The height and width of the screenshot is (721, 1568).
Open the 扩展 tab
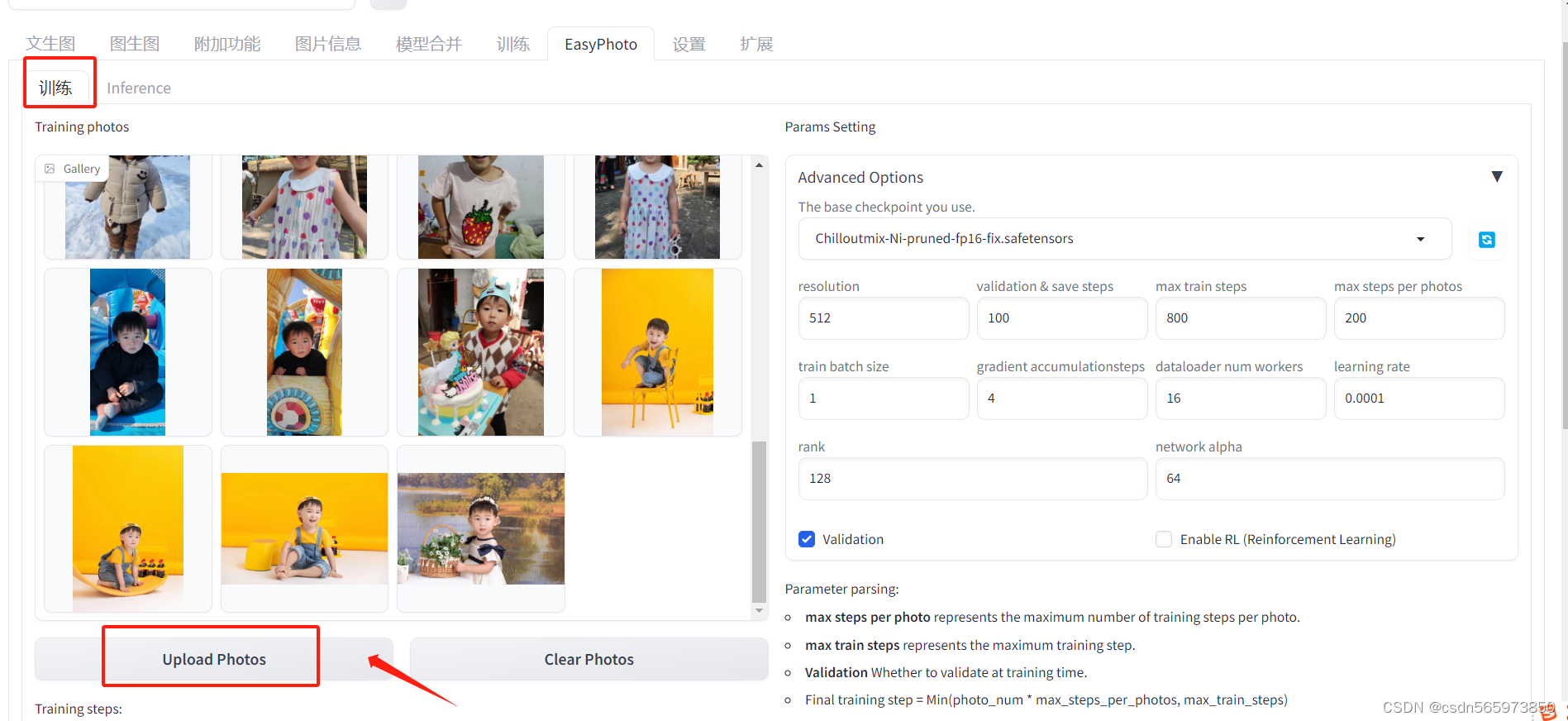756,44
